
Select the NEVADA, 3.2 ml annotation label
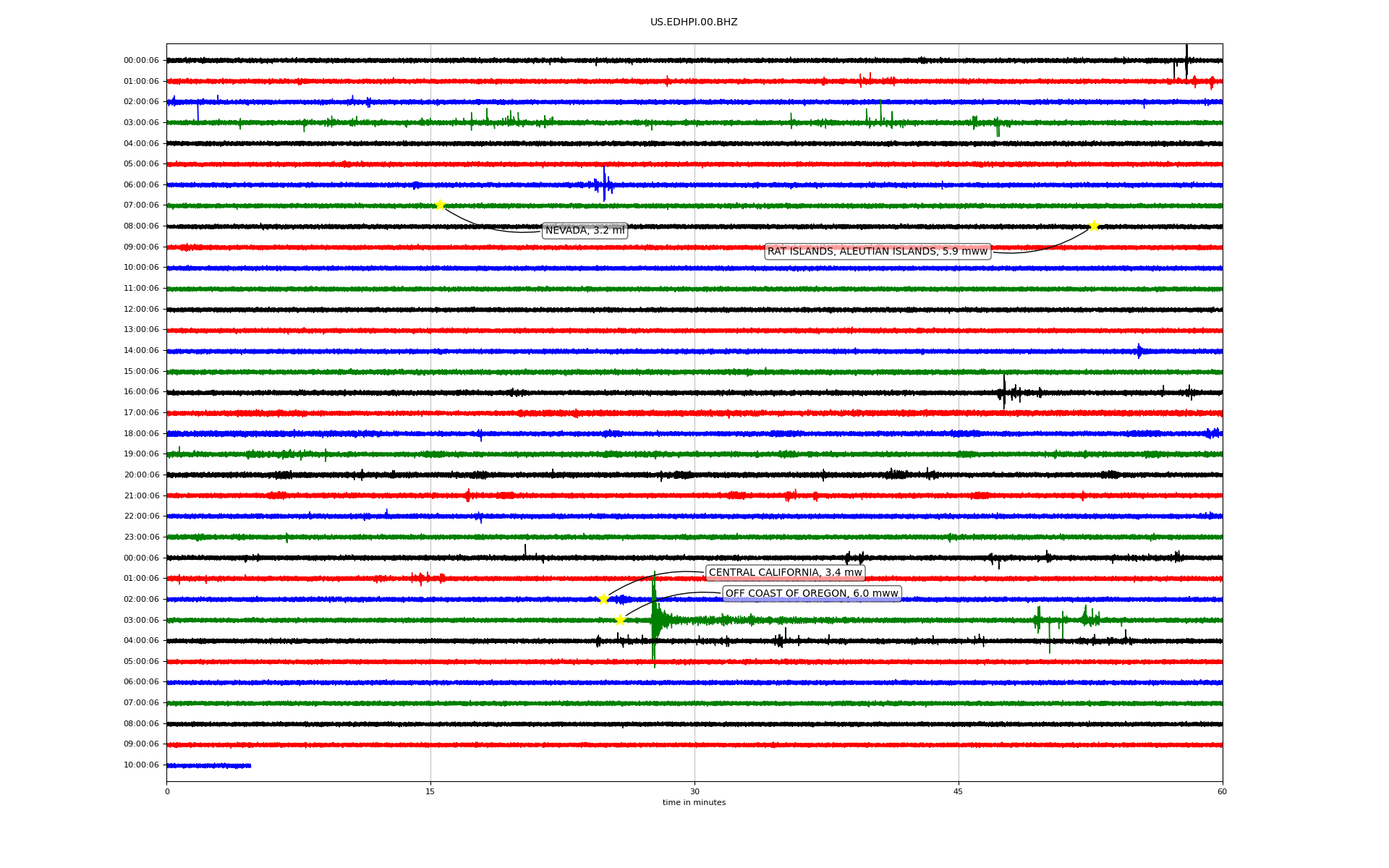pyautogui.click(x=585, y=231)
